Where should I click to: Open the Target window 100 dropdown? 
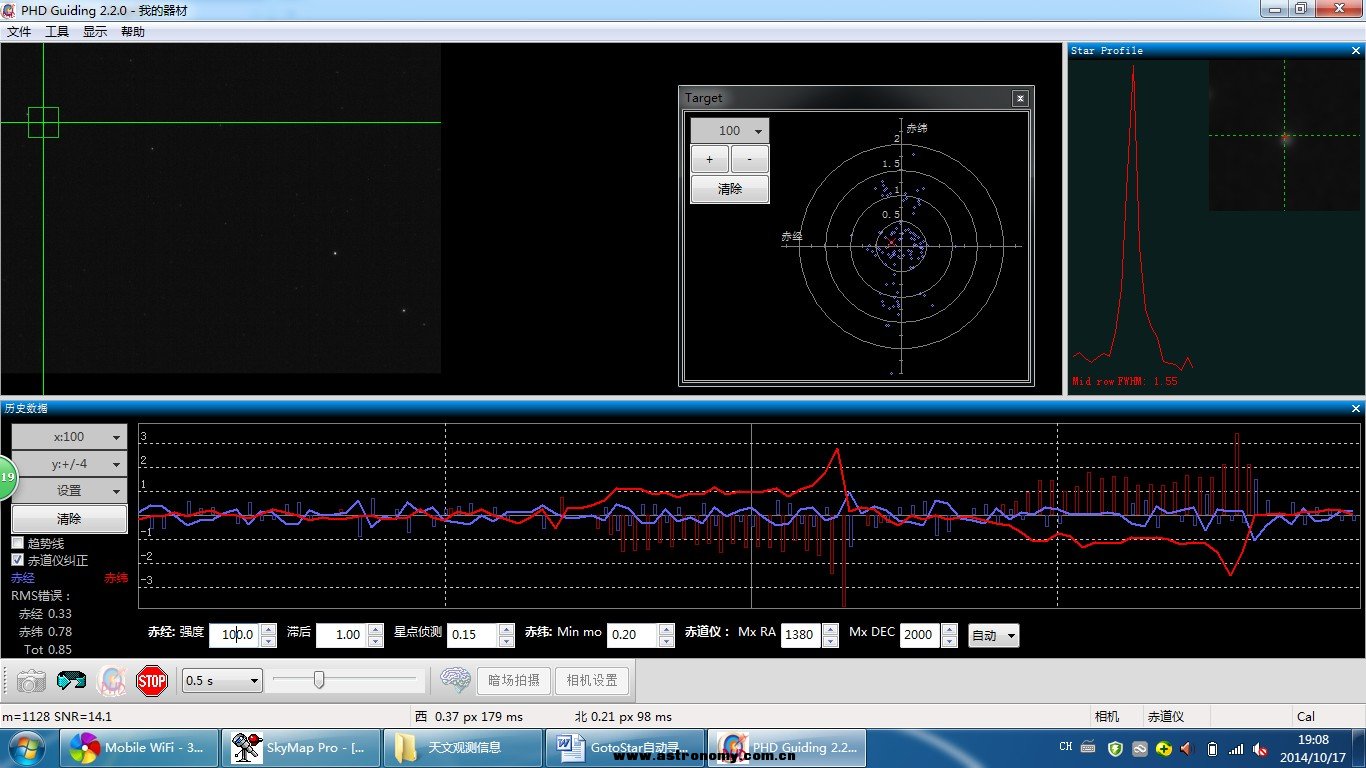click(x=730, y=131)
